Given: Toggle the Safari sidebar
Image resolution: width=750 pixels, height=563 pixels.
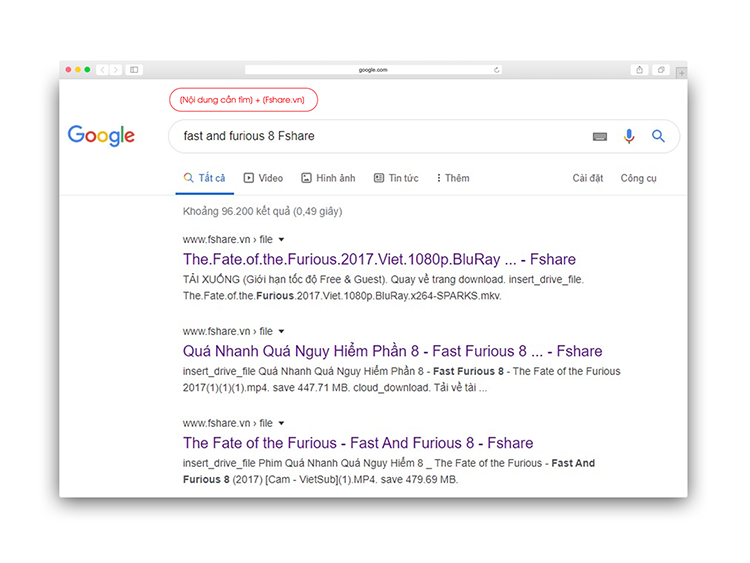Looking at the screenshot, I should click(134, 70).
